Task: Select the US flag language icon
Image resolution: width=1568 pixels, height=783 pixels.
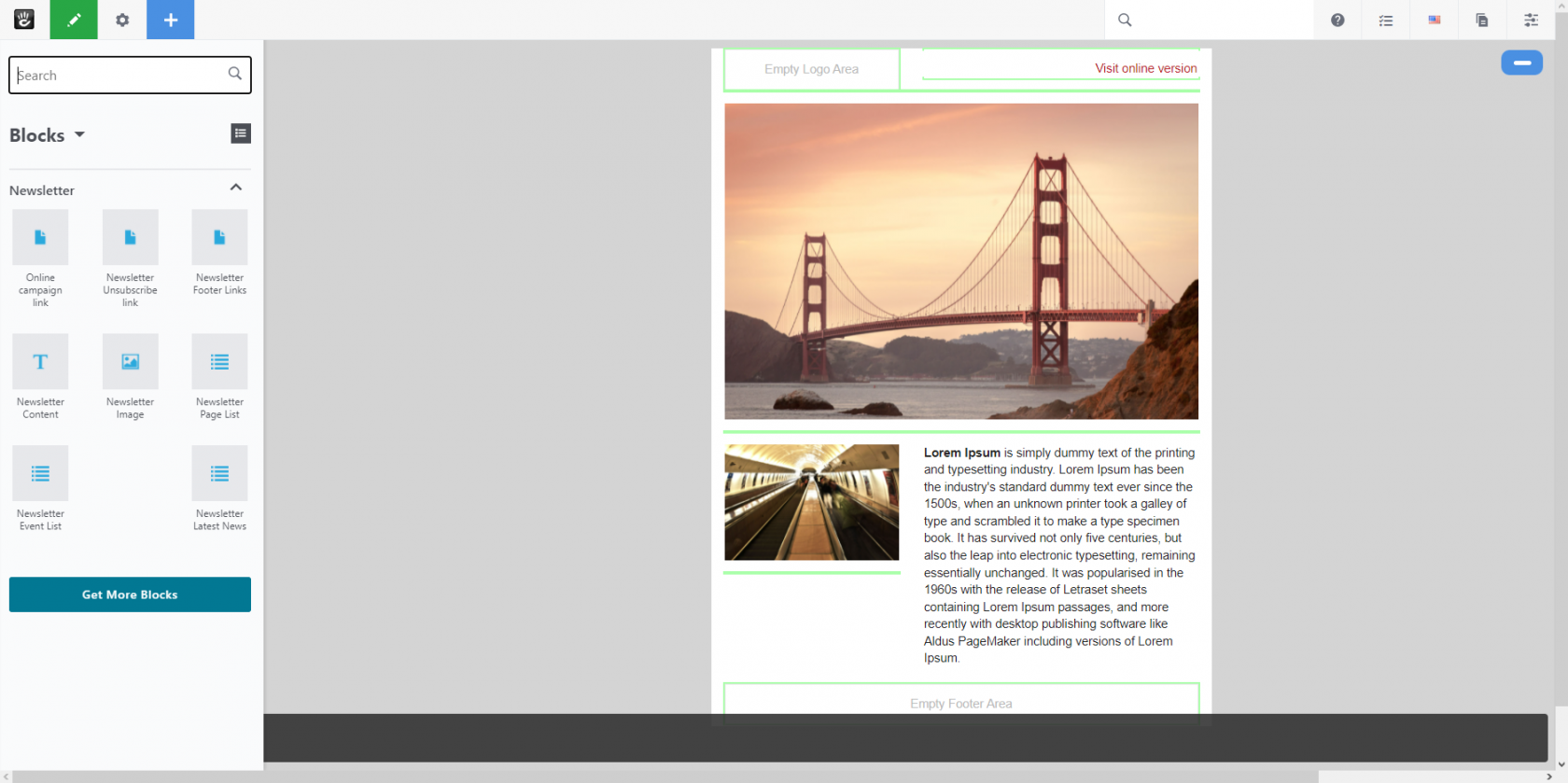Action: coord(1435,20)
